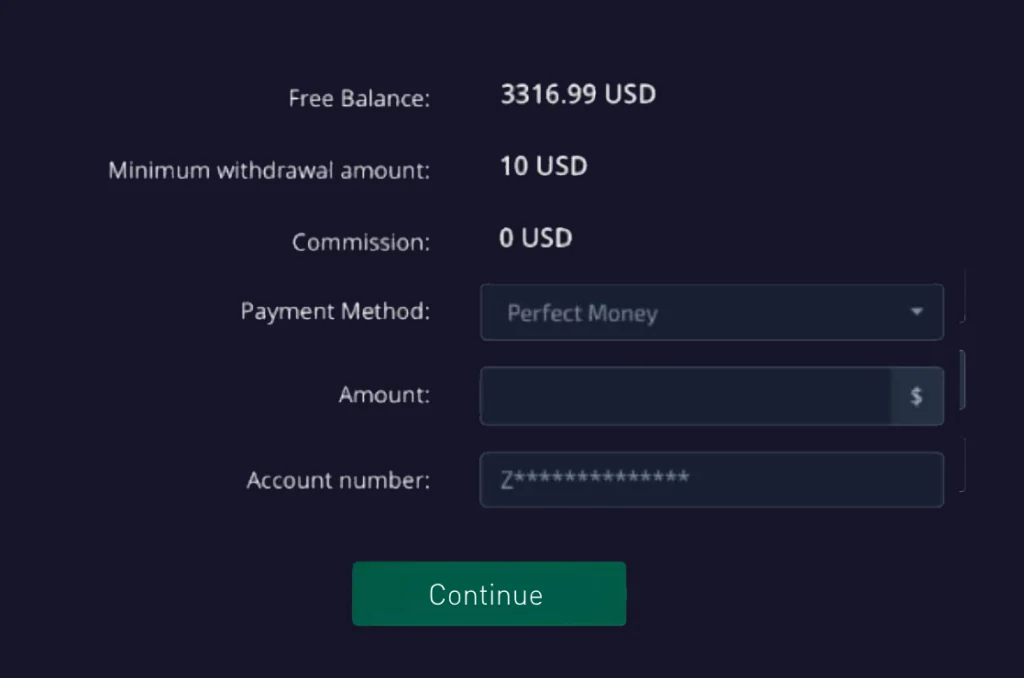The width and height of the screenshot is (1024, 678).
Task: Focus the Account number input box
Action: (x=712, y=479)
